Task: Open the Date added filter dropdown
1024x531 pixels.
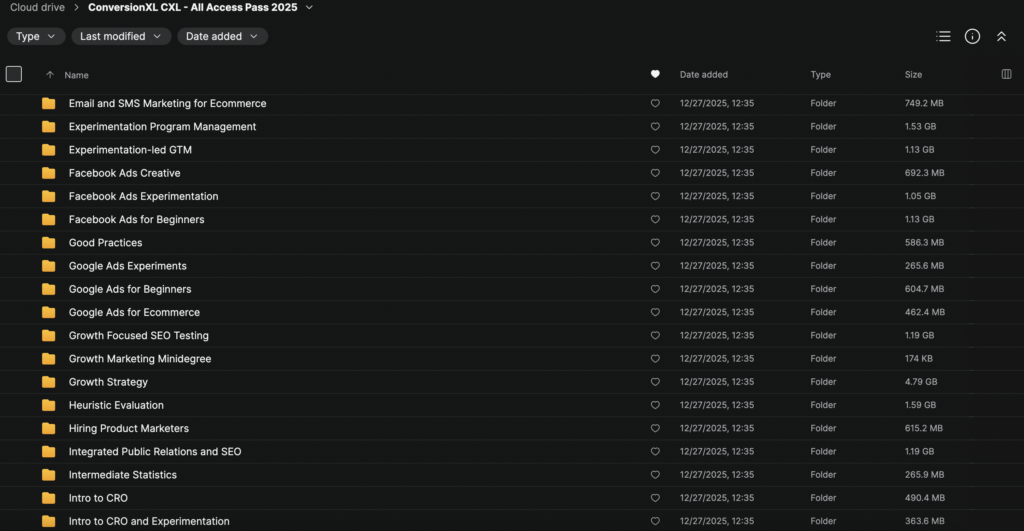Action: [x=222, y=37]
